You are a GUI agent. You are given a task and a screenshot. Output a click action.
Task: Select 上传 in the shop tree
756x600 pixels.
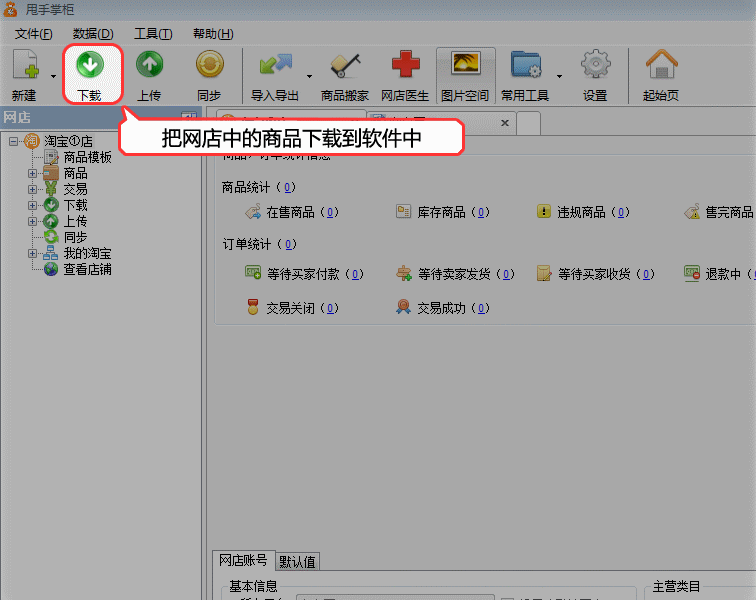point(76,221)
